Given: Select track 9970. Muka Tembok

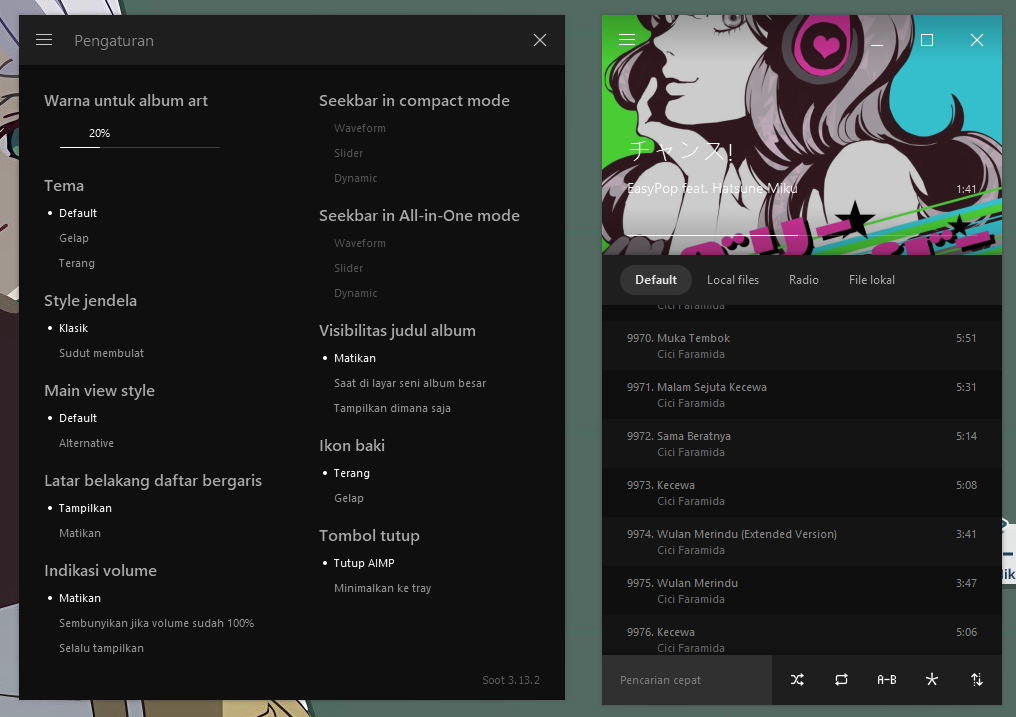Looking at the screenshot, I should (x=802, y=346).
